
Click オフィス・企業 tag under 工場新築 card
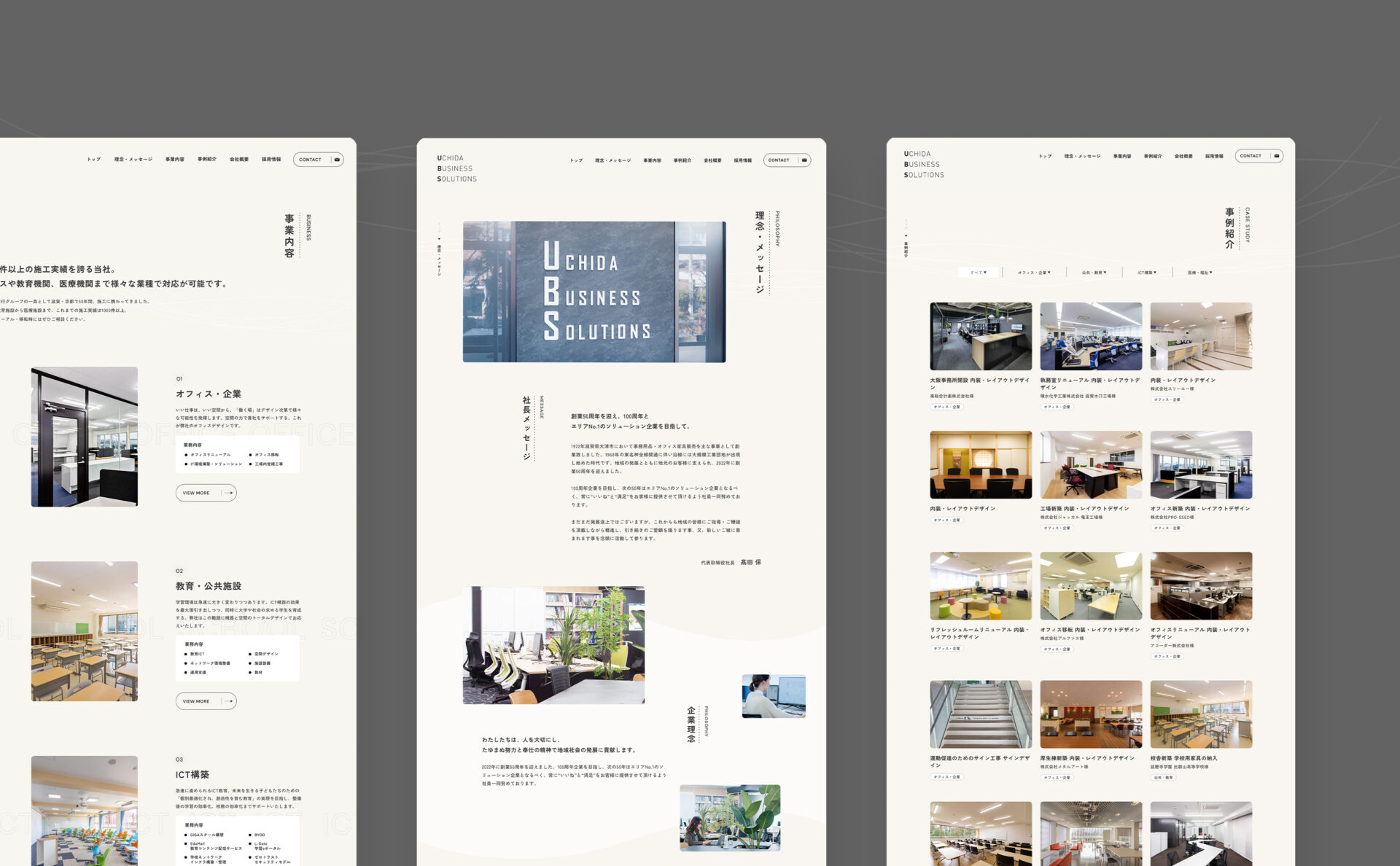[1057, 528]
